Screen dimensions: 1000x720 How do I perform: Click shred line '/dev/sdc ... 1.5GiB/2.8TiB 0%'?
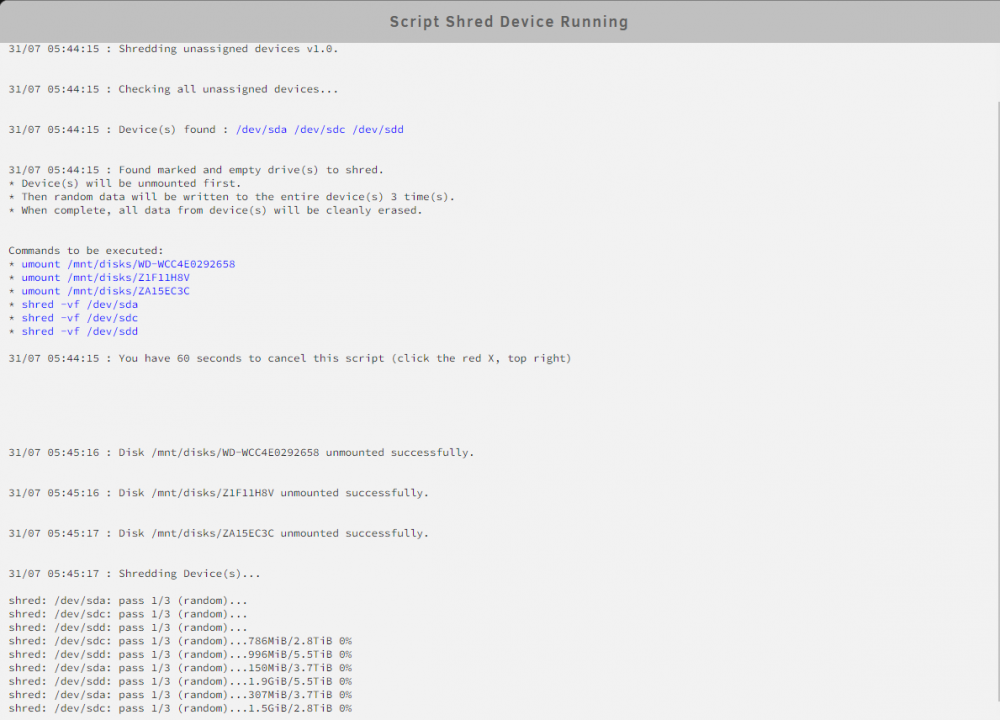[x=180, y=708]
